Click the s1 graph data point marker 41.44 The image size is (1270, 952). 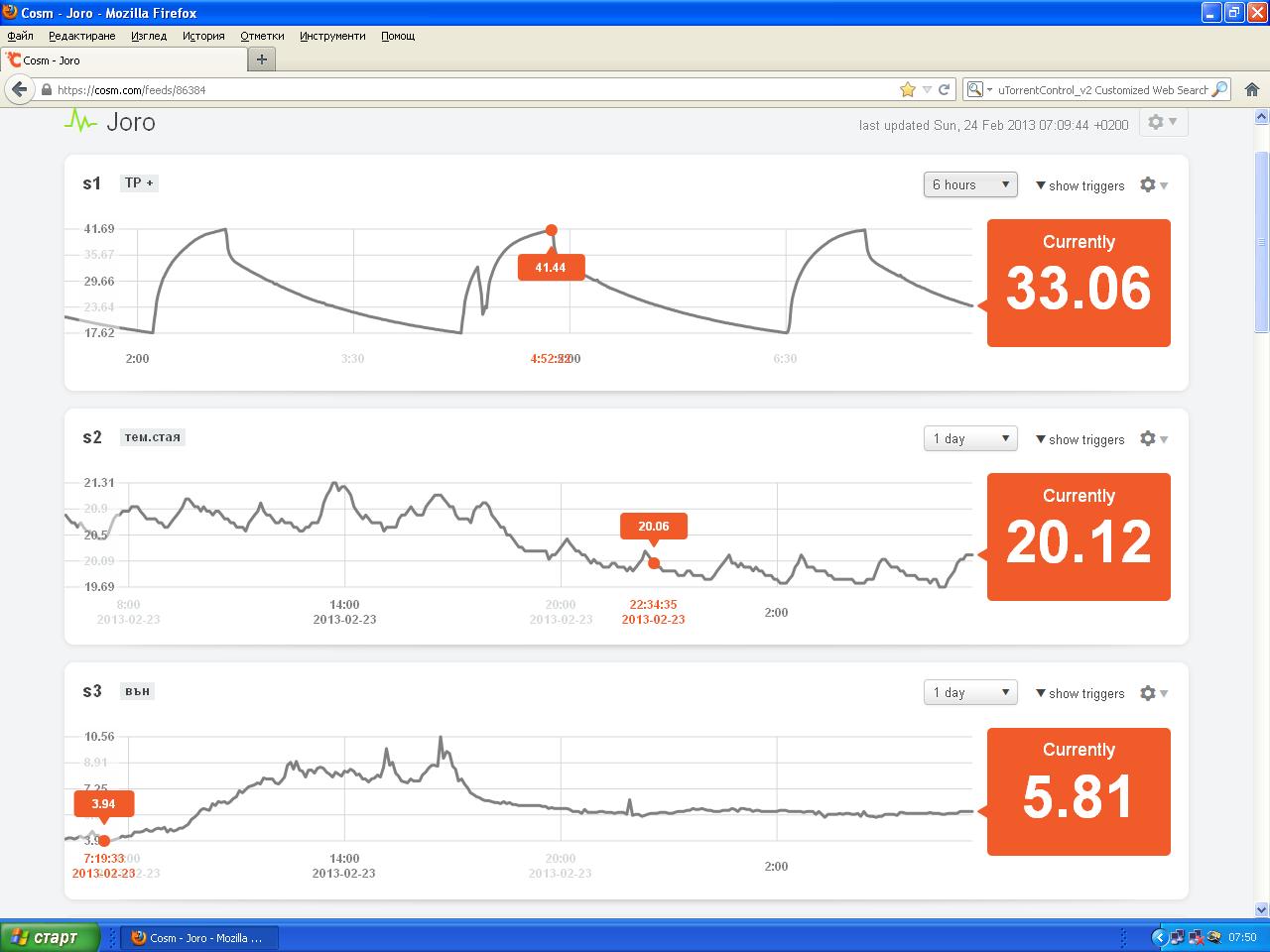[551, 230]
